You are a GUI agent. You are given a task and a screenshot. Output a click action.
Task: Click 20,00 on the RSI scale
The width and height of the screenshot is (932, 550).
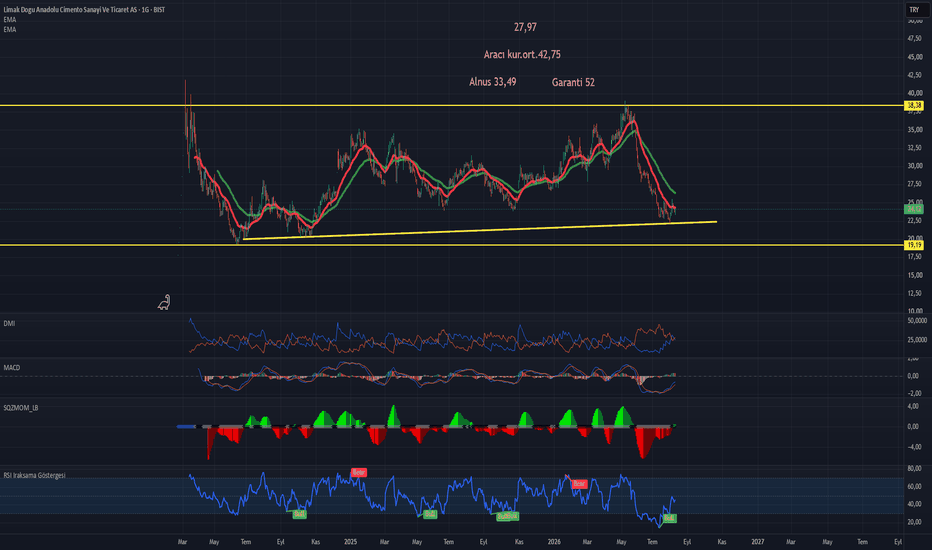pos(914,522)
